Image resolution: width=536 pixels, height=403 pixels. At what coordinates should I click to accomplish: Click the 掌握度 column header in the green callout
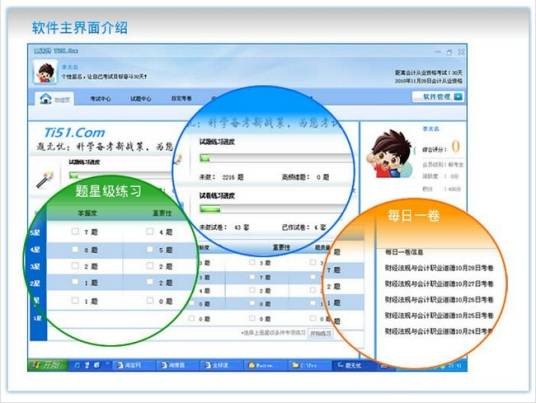88,213
